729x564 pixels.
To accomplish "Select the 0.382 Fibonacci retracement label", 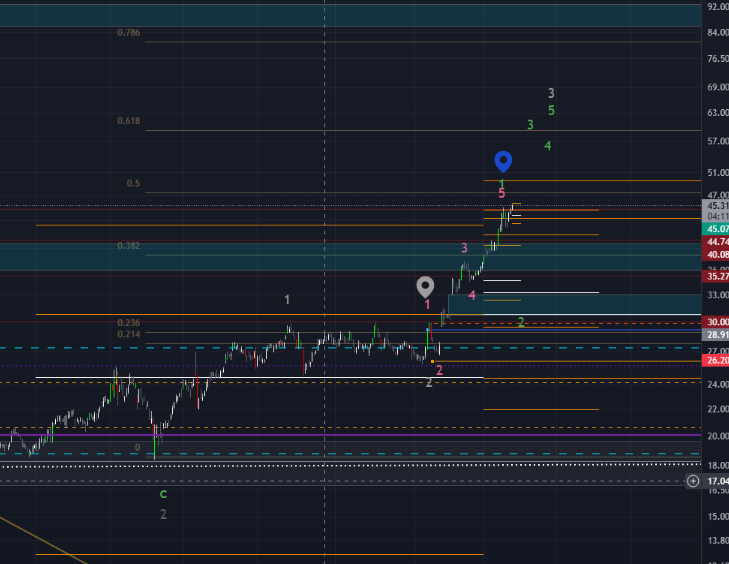I will pos(128,246).
